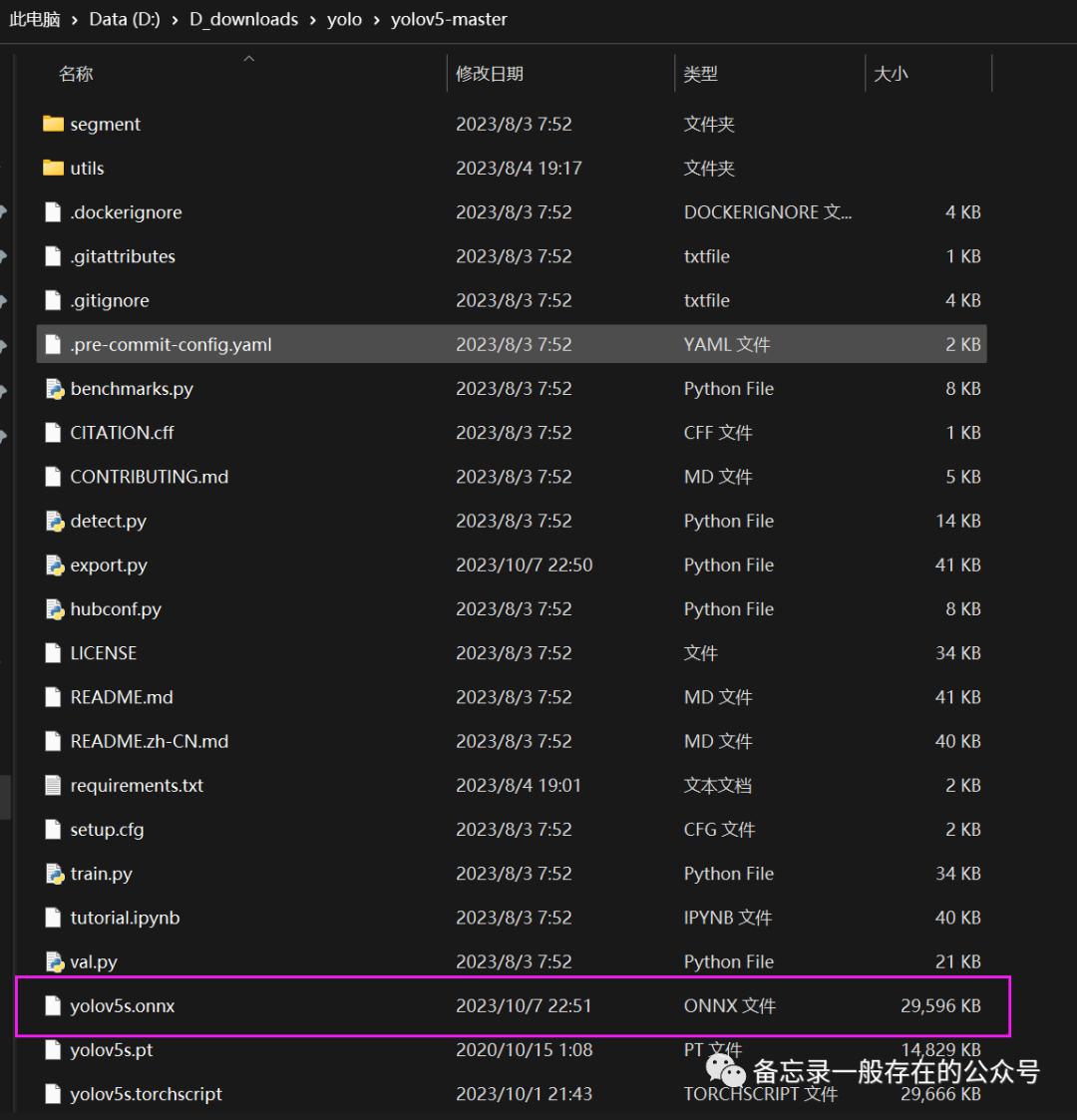Select the benchmarks.py Python icon

point(54,389)
